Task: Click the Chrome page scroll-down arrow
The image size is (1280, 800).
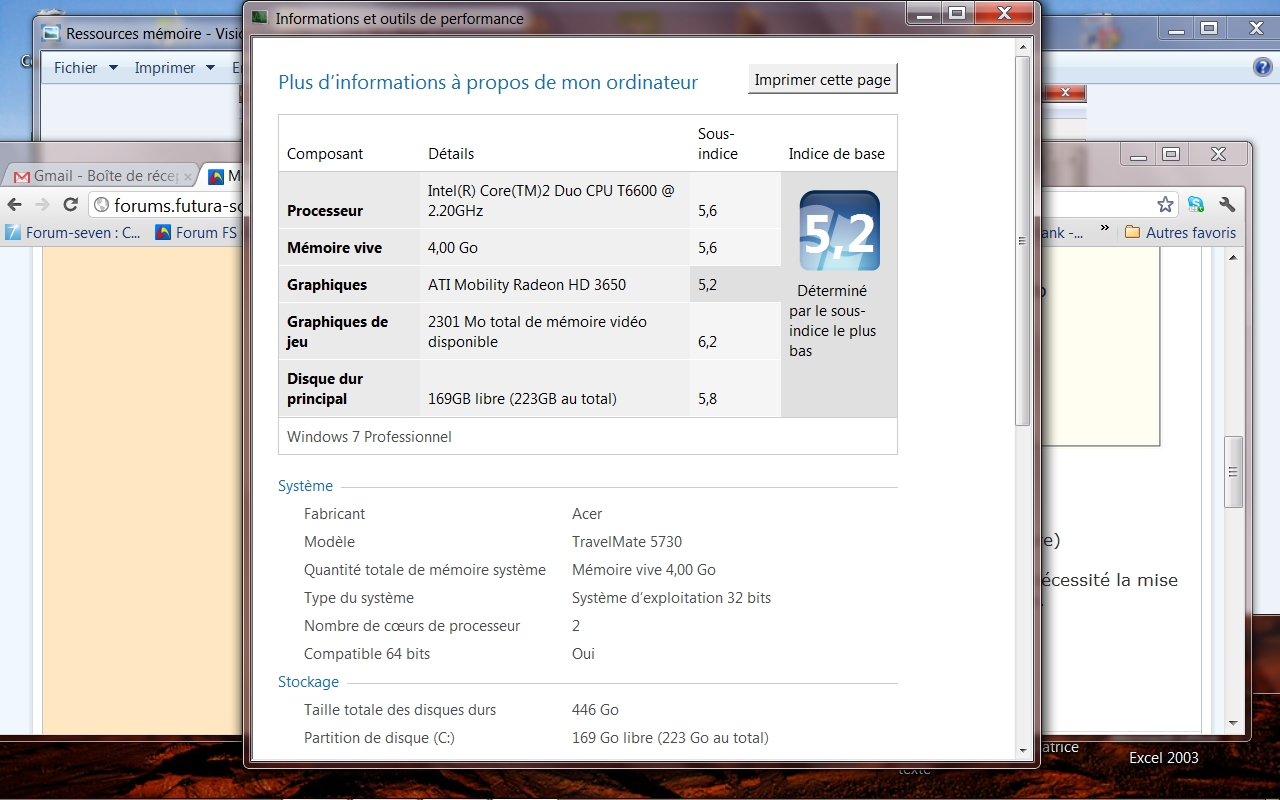Action: pos(1234,722)
